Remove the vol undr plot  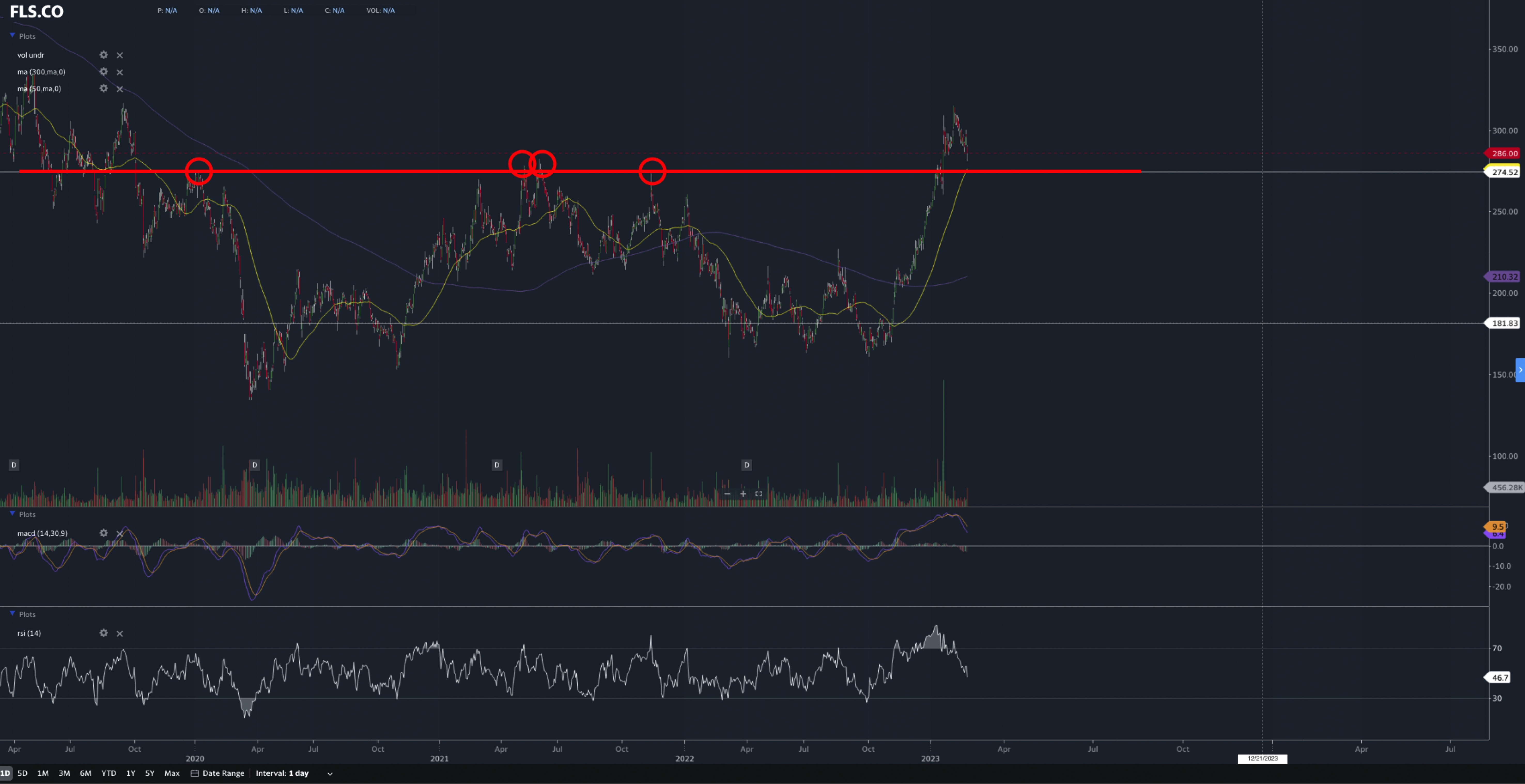tap(120, 55)
